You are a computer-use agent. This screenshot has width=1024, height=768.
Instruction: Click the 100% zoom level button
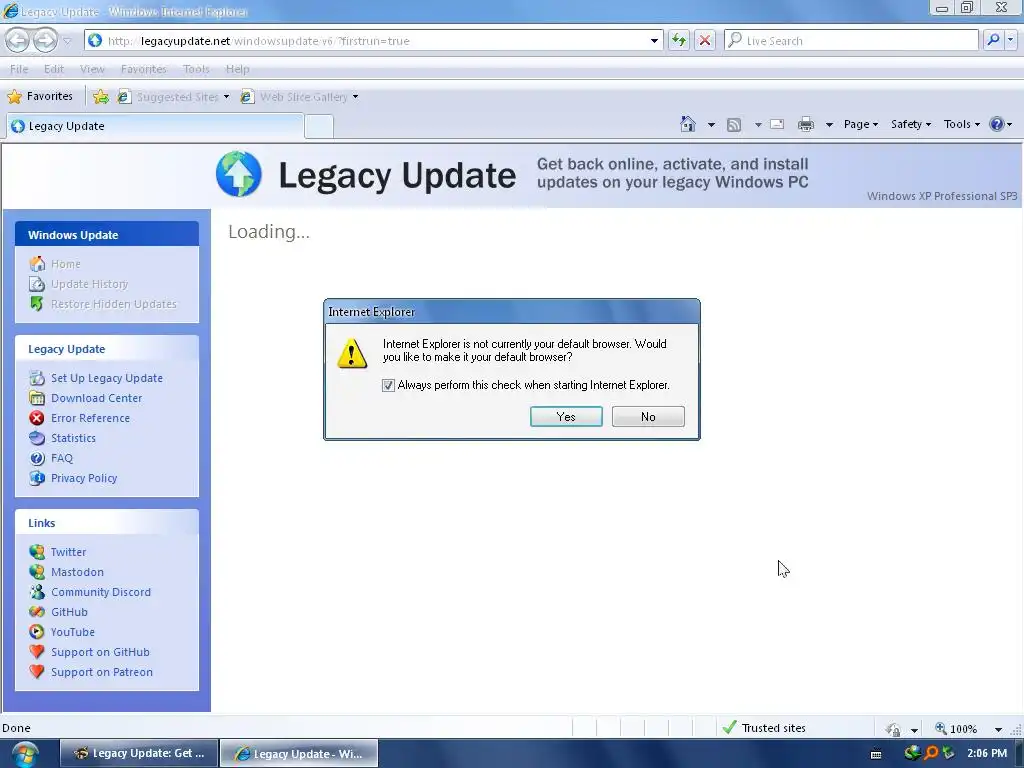[x=957, y=728]
